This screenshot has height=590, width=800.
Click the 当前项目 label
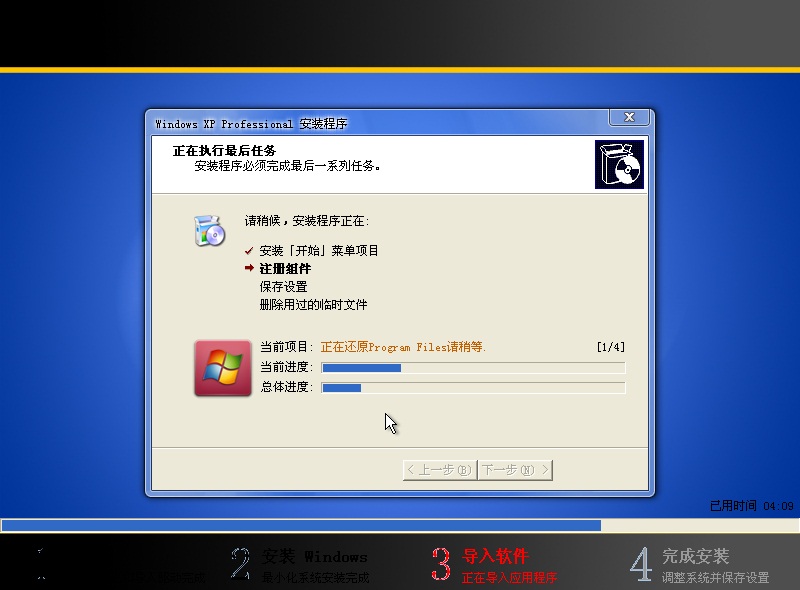pos(286,347)
